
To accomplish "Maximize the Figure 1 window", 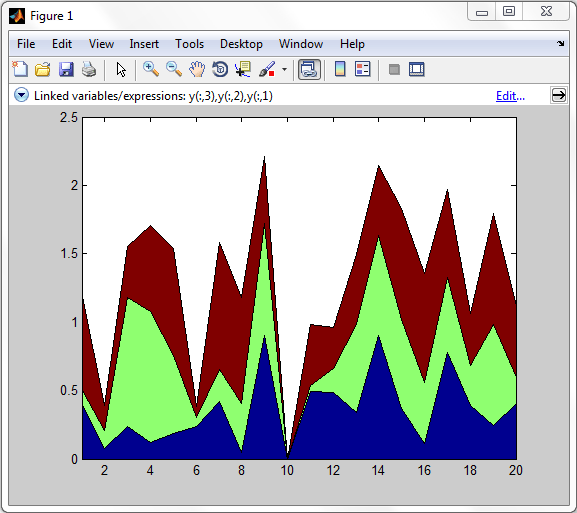I will point(509,11).
